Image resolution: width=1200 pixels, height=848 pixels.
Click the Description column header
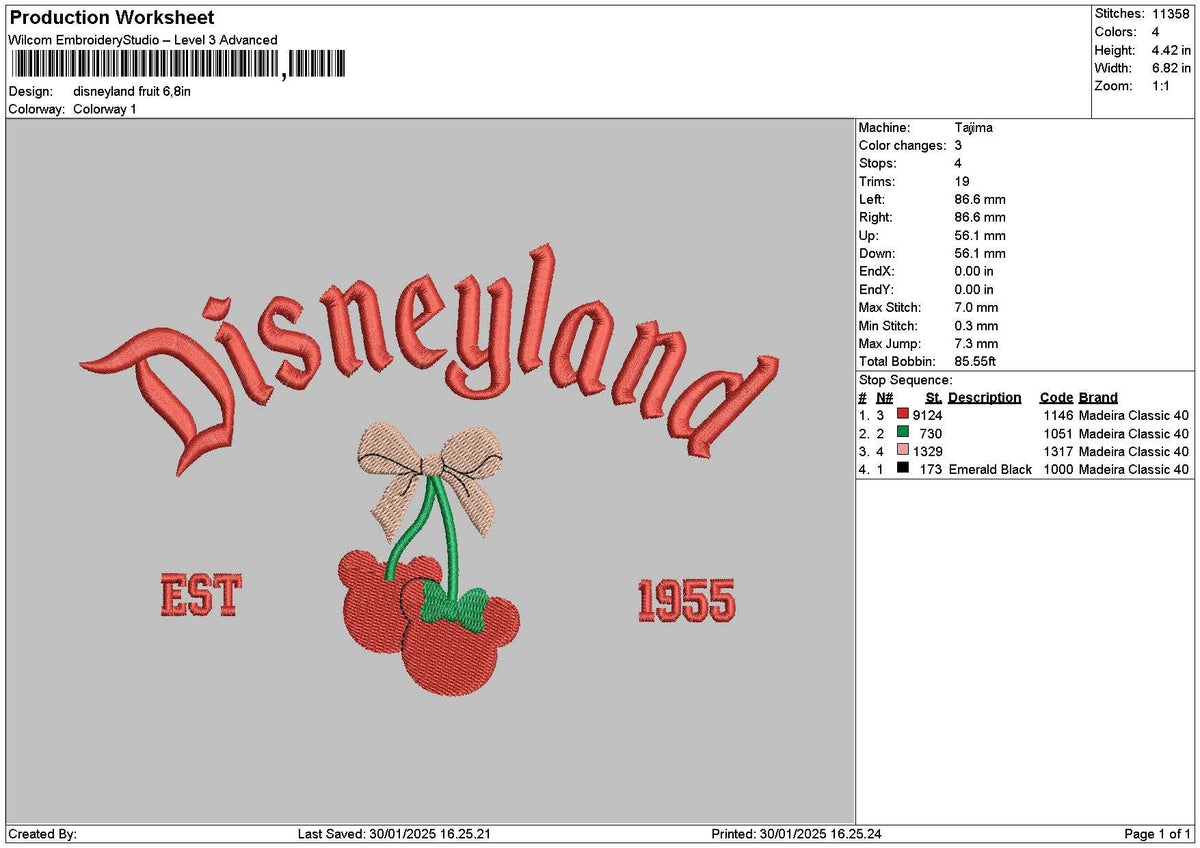point(984,398)
